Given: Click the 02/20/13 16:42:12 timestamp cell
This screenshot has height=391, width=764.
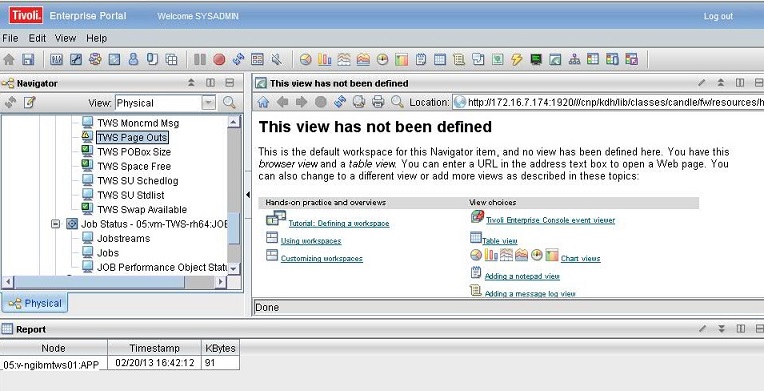Looking at the screenshot, I should tap(154, 363).
